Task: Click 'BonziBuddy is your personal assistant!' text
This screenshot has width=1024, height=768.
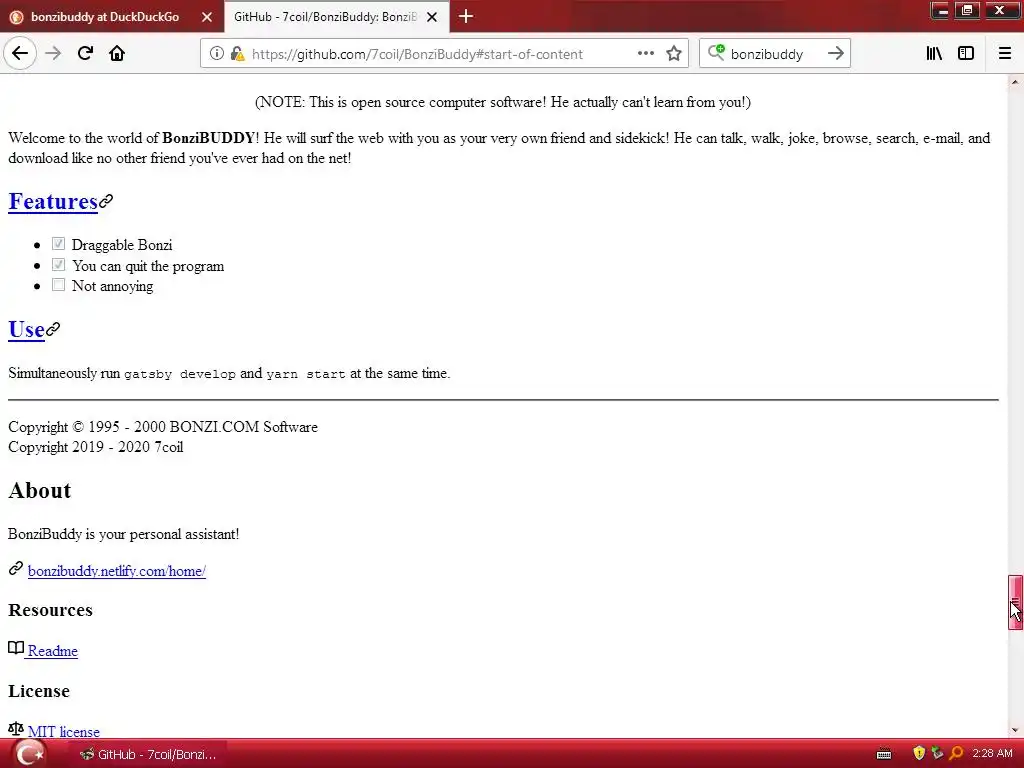Action: tap(123, 534)
